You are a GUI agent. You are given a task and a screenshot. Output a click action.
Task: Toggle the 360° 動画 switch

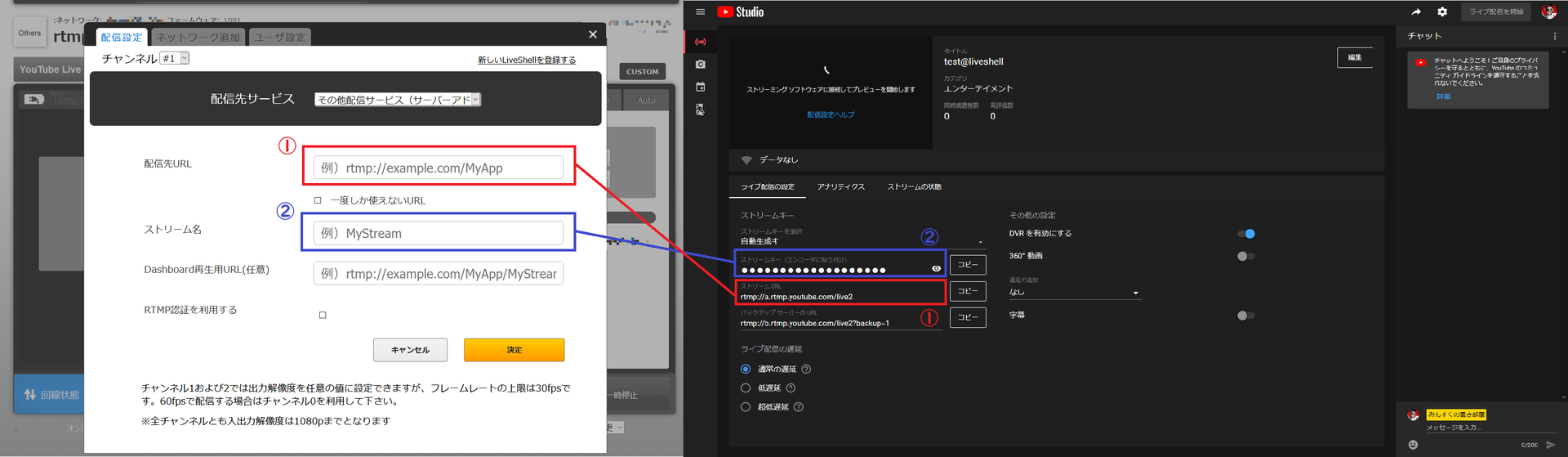[1245, 256]
